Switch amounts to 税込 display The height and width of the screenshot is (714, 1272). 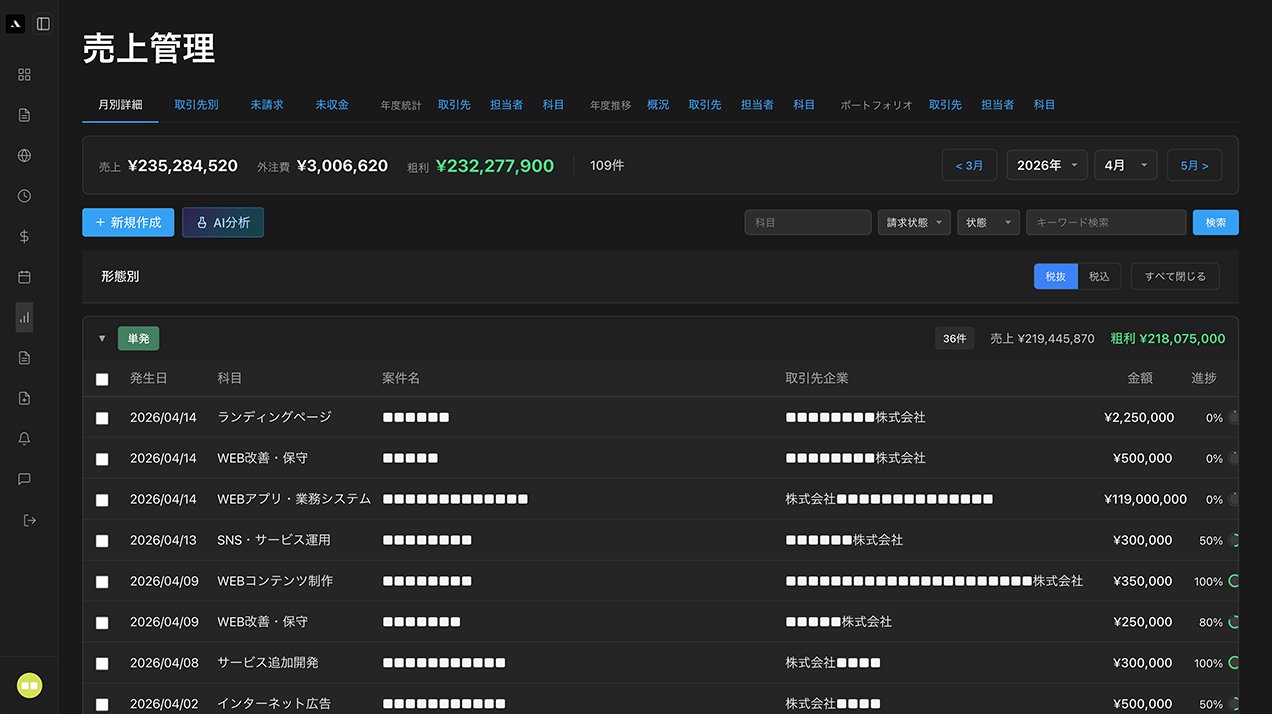pos(1099,277)
